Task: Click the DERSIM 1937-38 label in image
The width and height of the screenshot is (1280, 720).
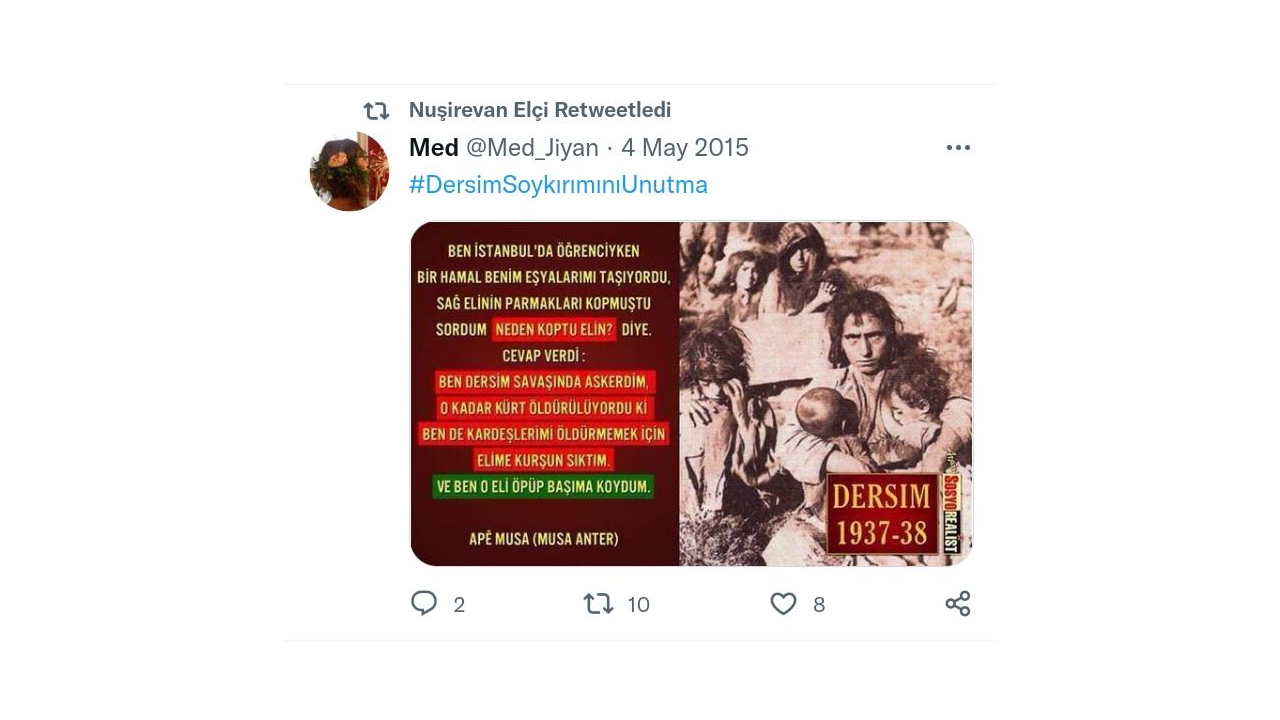Action: [882, 515]
